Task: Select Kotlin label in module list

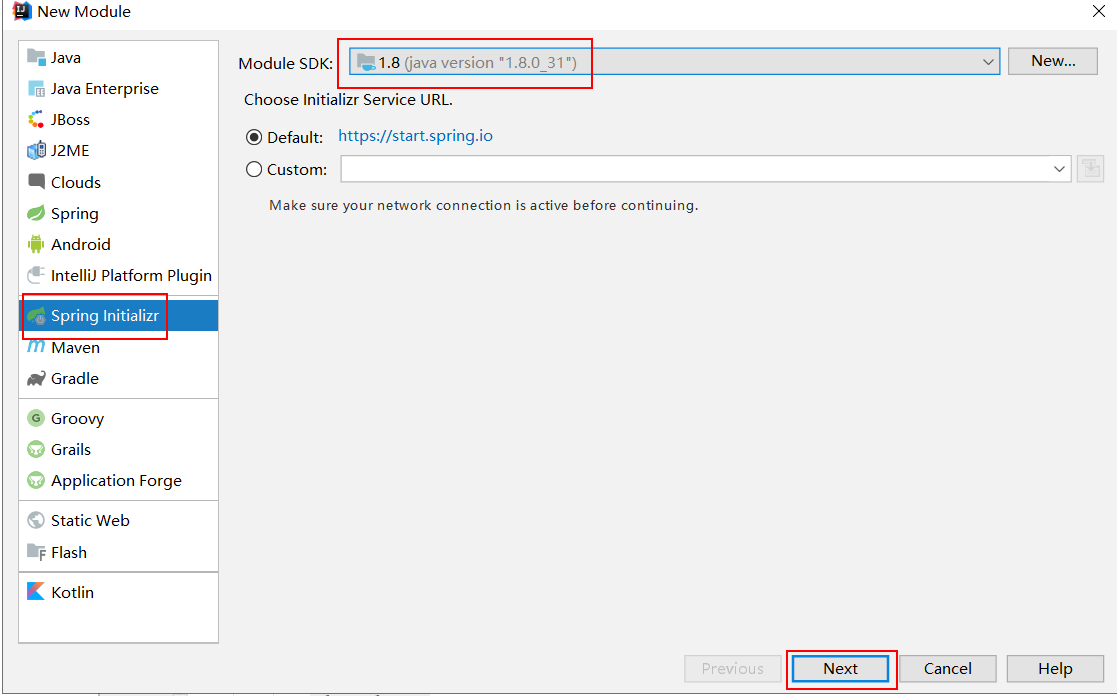Action: tap(72, 593)
